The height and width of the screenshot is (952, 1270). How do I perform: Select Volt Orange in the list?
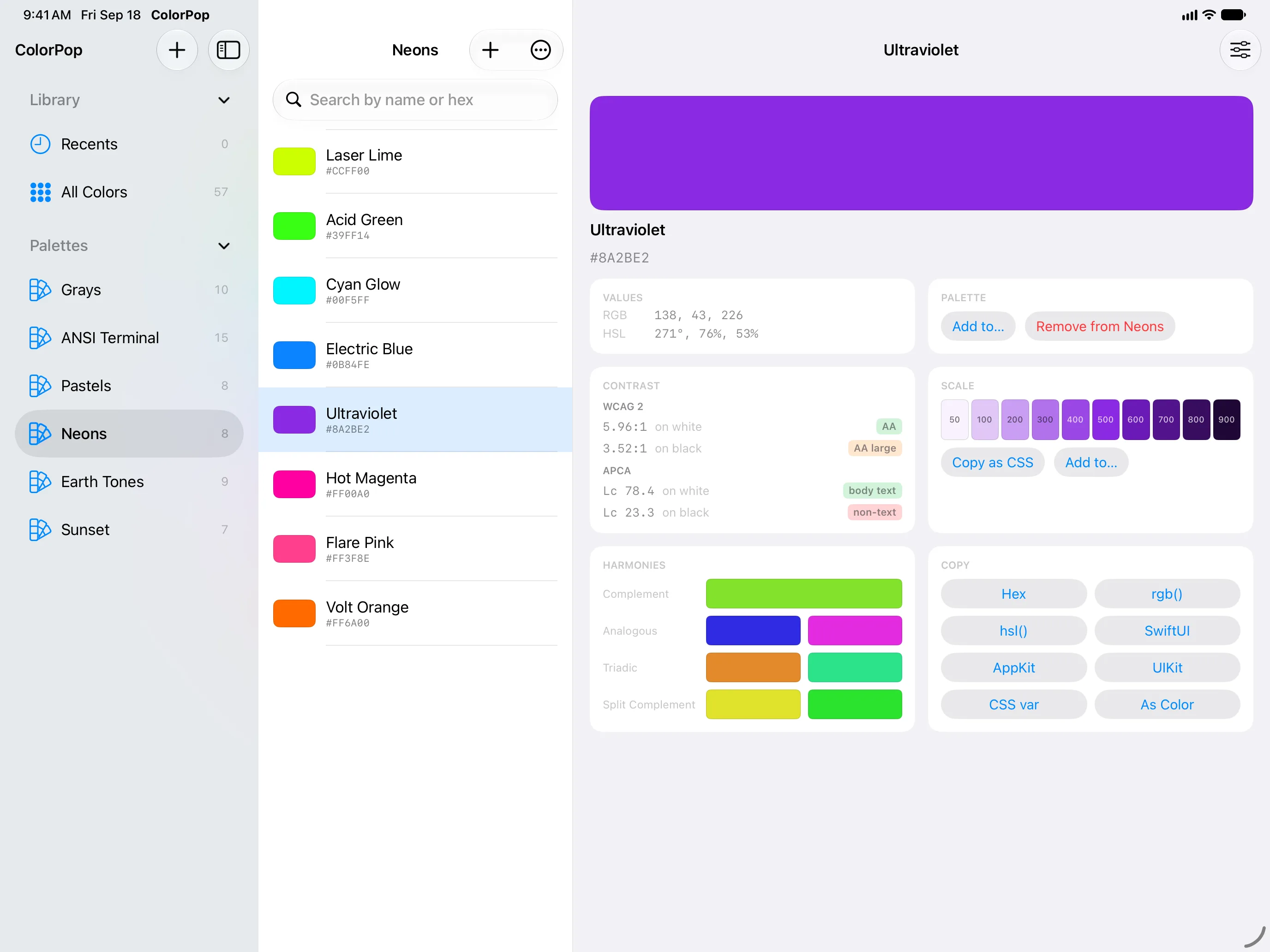(415, 614)
